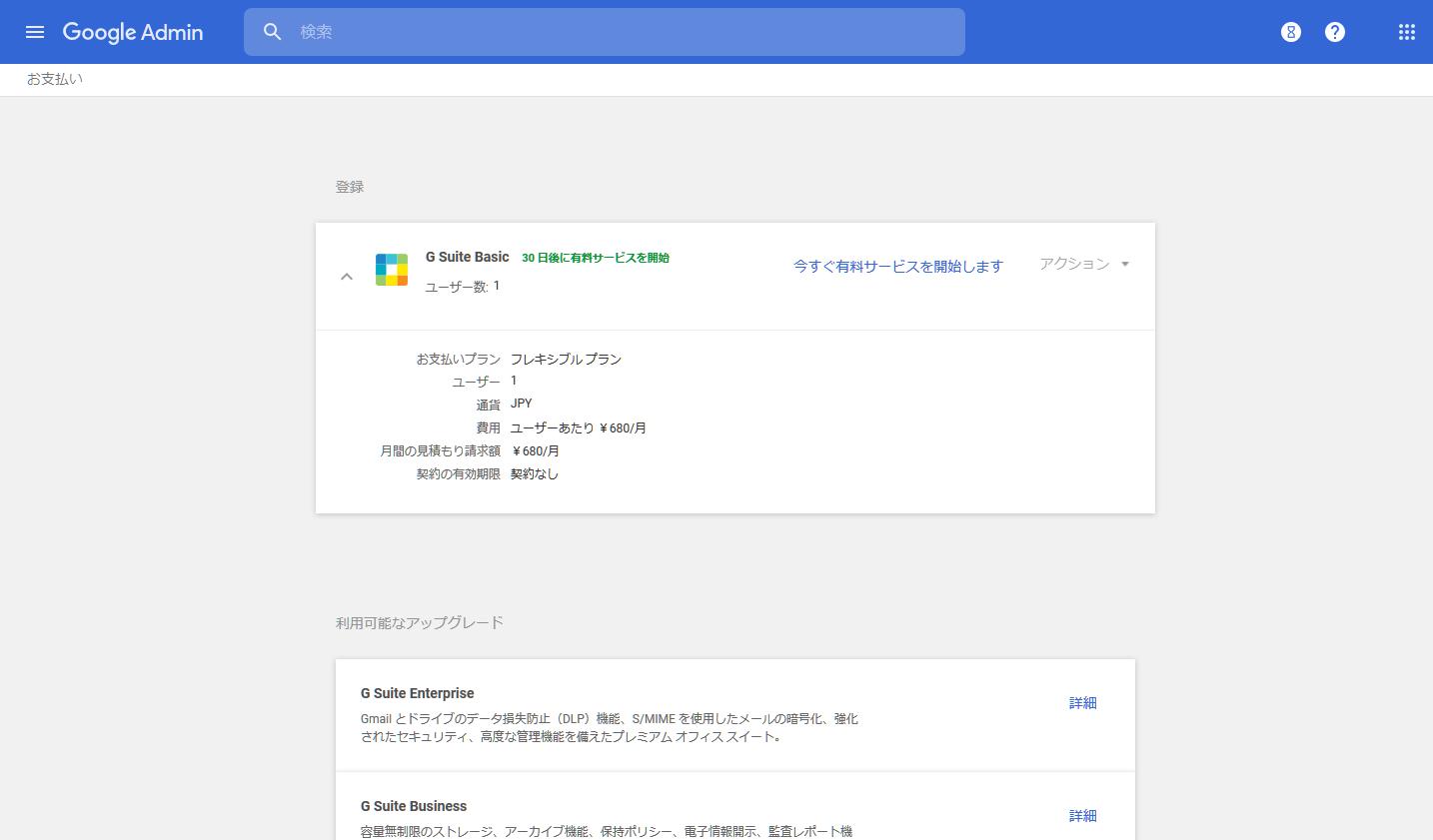Click the フレキシブル プラン value

pyautogui.click(x=566, y=359)
